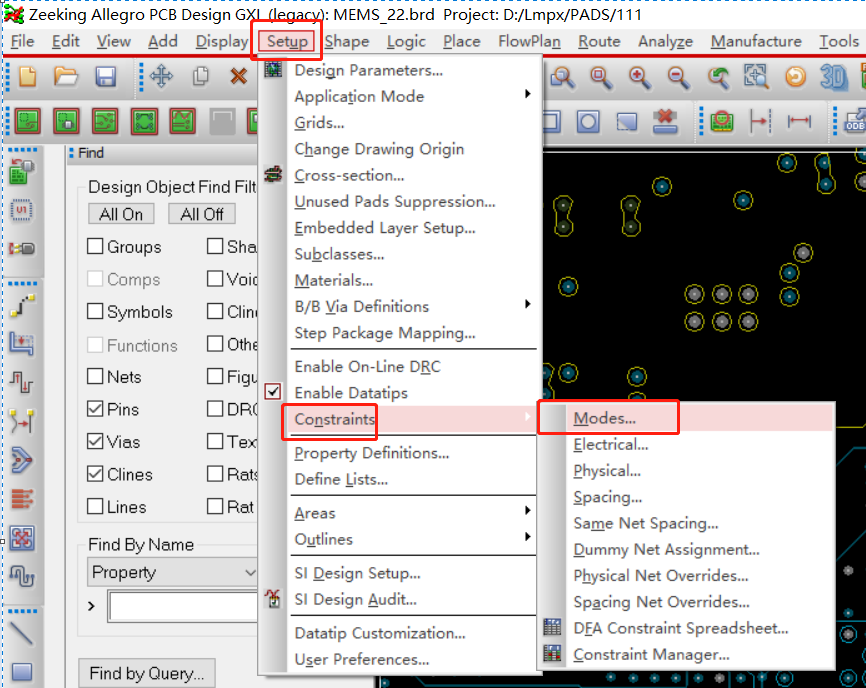The width and height of the screenshot is (866, 688).
Task: Click the Copy tool icon
Action: [200, 77]
